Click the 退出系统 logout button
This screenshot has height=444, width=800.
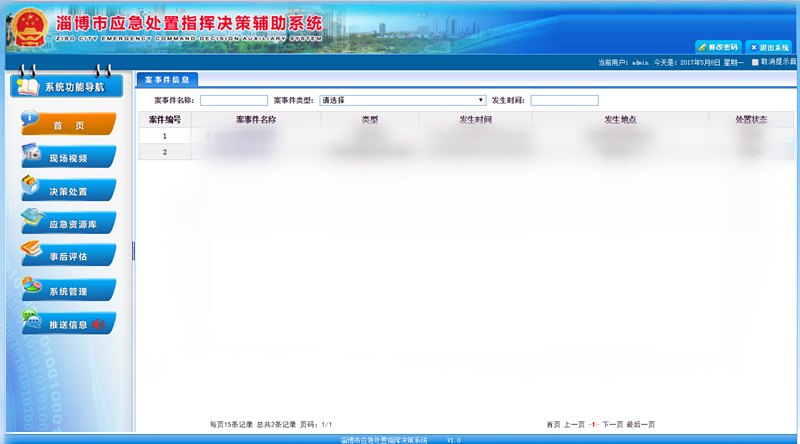coord(770,47)
